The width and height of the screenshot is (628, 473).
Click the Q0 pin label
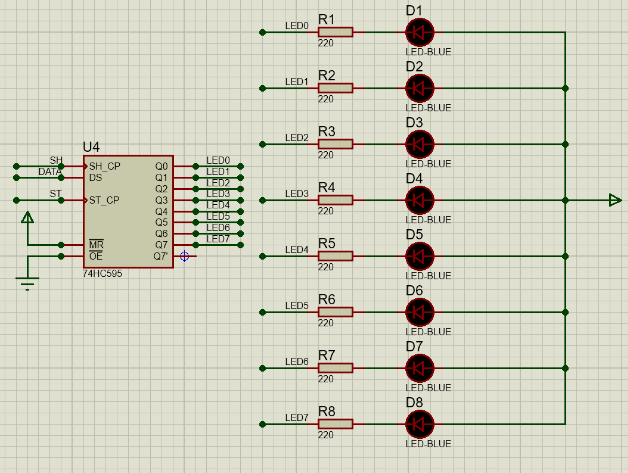[161, 166]
